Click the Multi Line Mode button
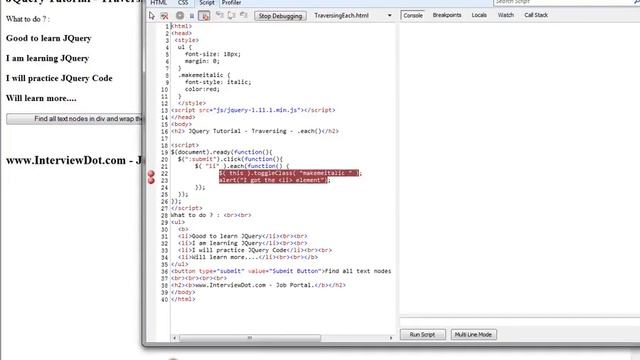 pos(473,334)
